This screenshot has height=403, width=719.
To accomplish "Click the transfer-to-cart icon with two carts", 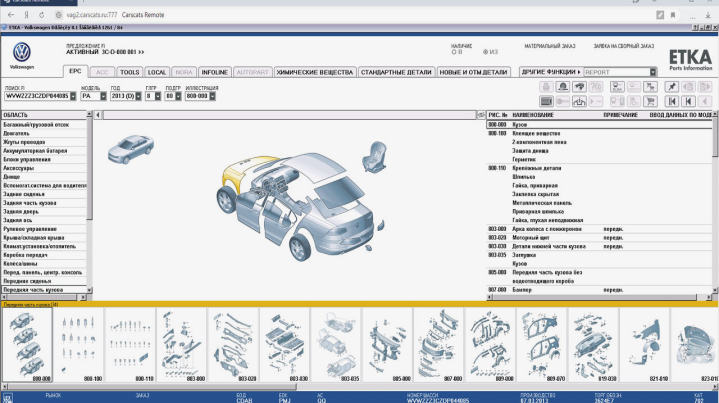I will [650, 87].
